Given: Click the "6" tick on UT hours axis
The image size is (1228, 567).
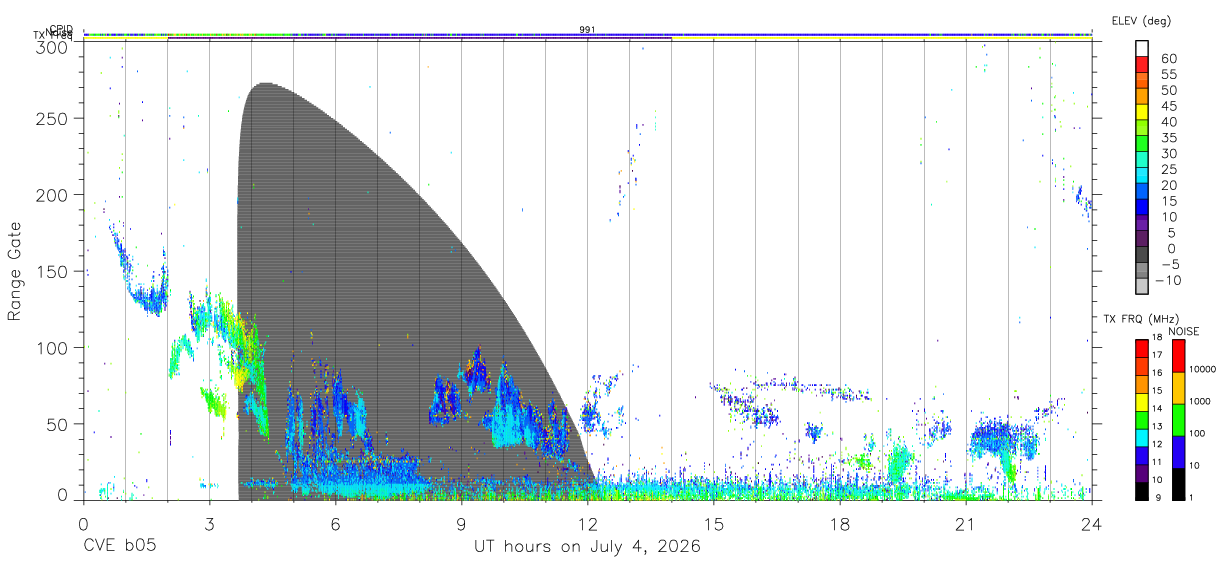Looking at the screenshot, I should point(335,524).
